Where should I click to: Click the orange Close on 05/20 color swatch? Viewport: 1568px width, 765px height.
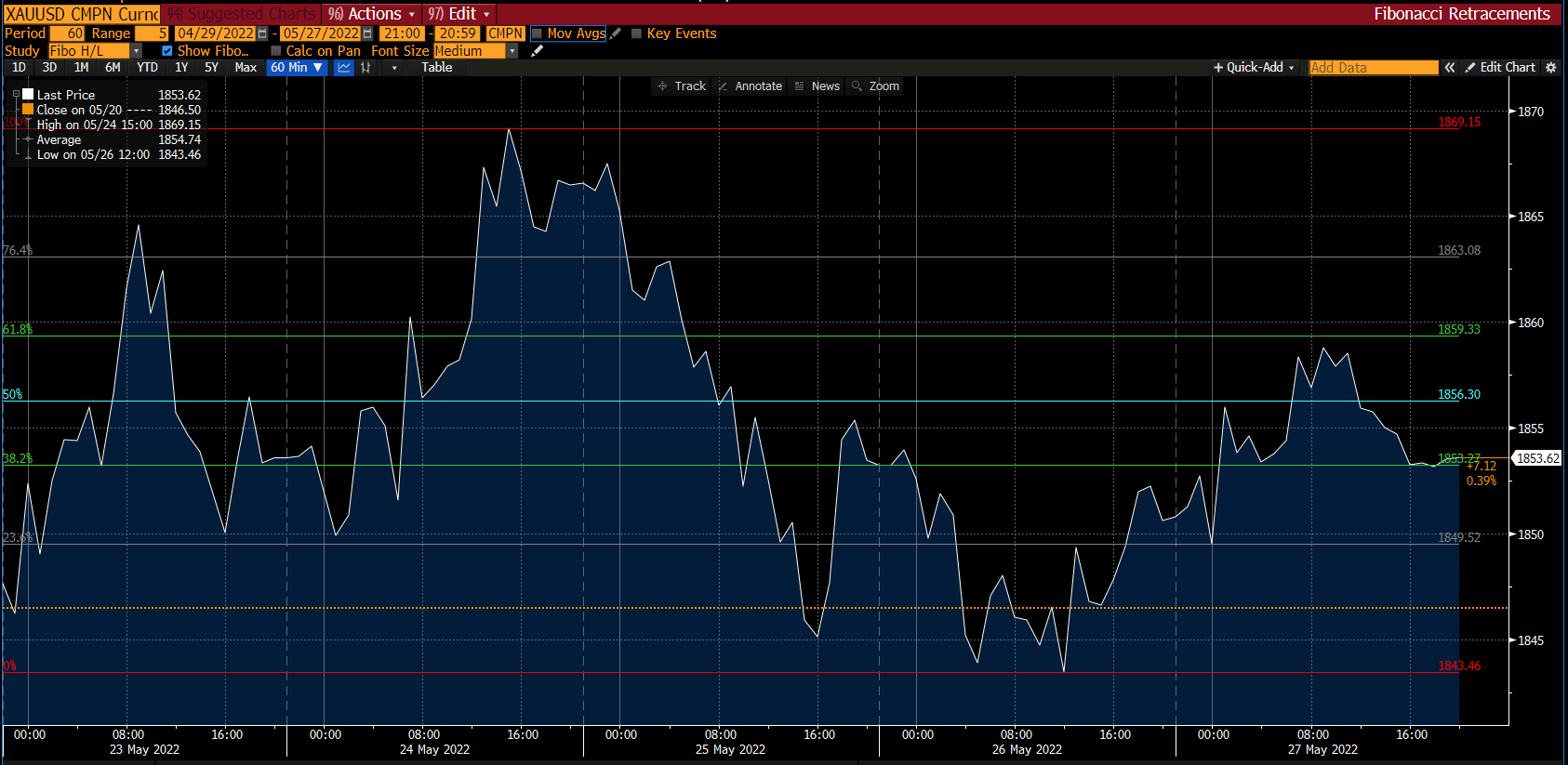(28, 110)
